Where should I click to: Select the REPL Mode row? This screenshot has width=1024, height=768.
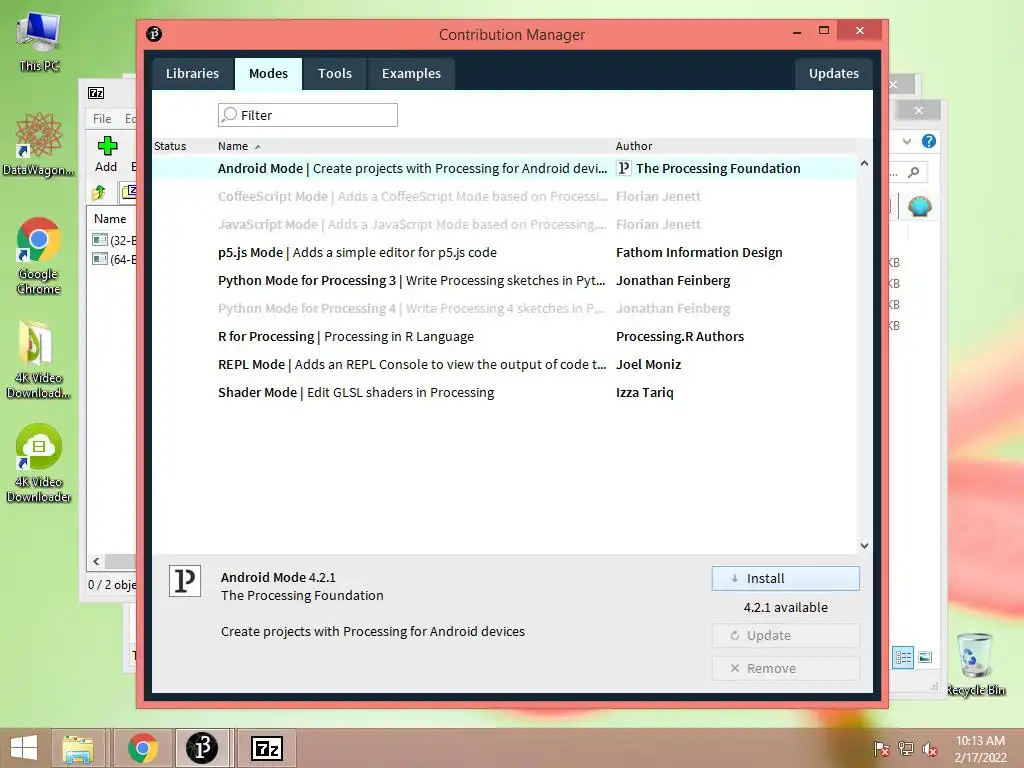click(504, 365)
